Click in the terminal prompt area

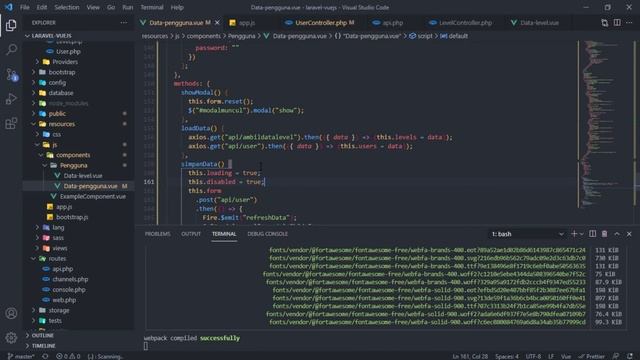[x=146, y=346]
